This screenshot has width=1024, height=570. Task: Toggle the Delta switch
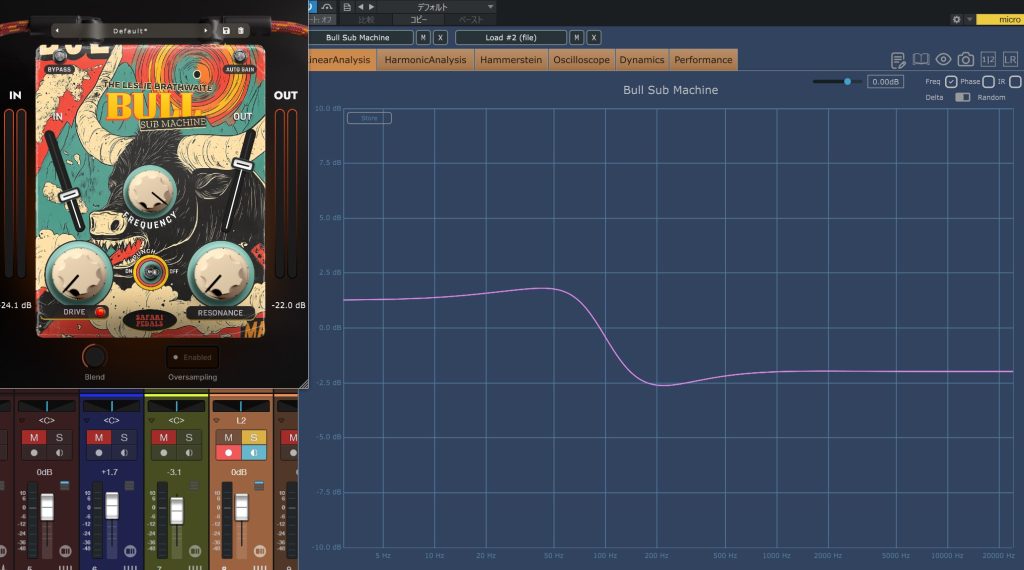tap(962, 97)
